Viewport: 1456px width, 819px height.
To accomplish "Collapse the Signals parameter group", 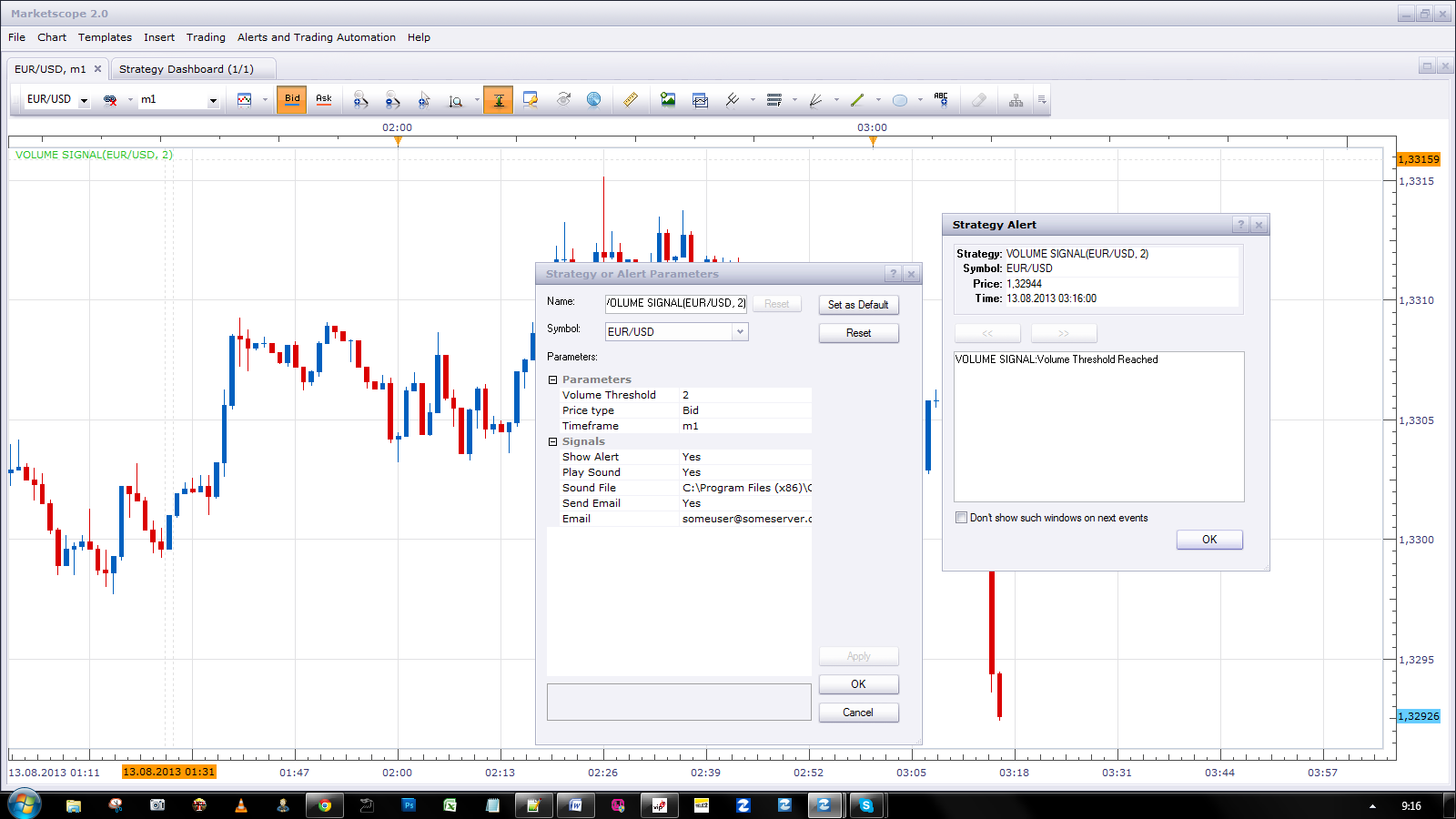I will click(x=552, y=442).
